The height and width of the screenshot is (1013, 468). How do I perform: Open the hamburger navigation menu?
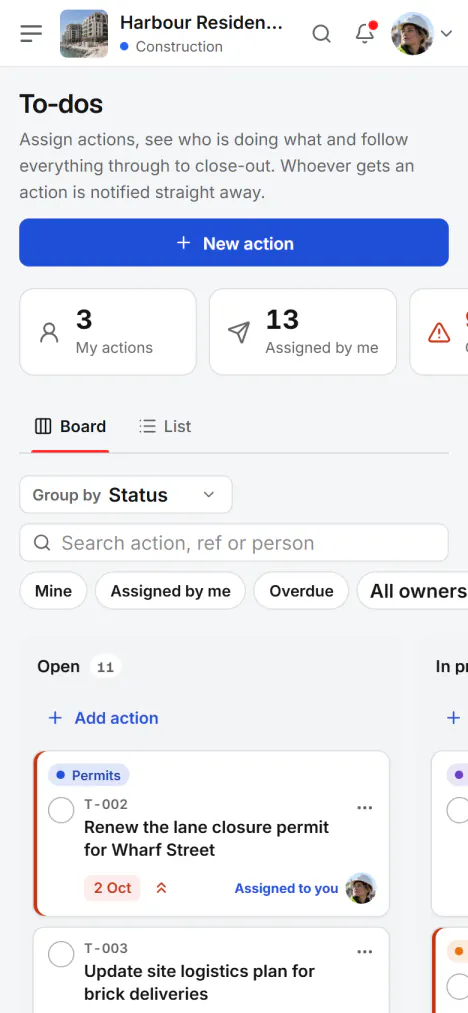coord(31,34)
